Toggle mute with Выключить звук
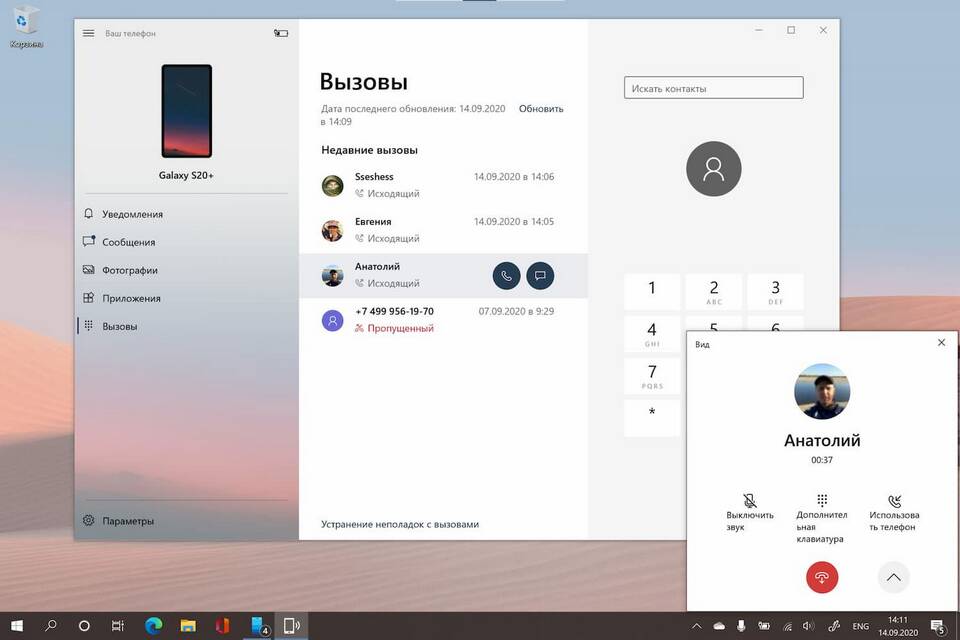The image size is (960, 640). coord(749,513)
